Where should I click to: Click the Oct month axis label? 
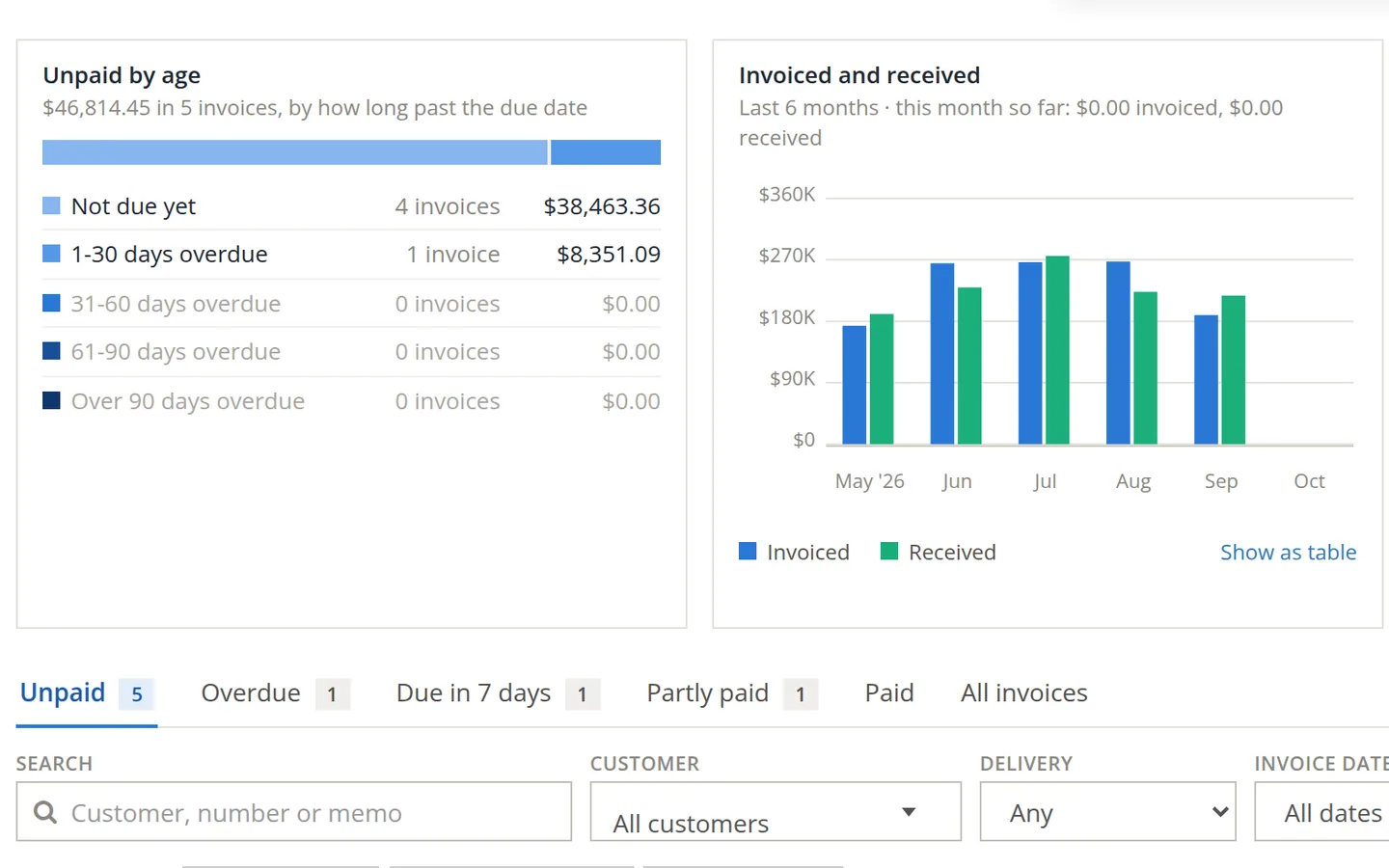click(x=1309, y=481)
